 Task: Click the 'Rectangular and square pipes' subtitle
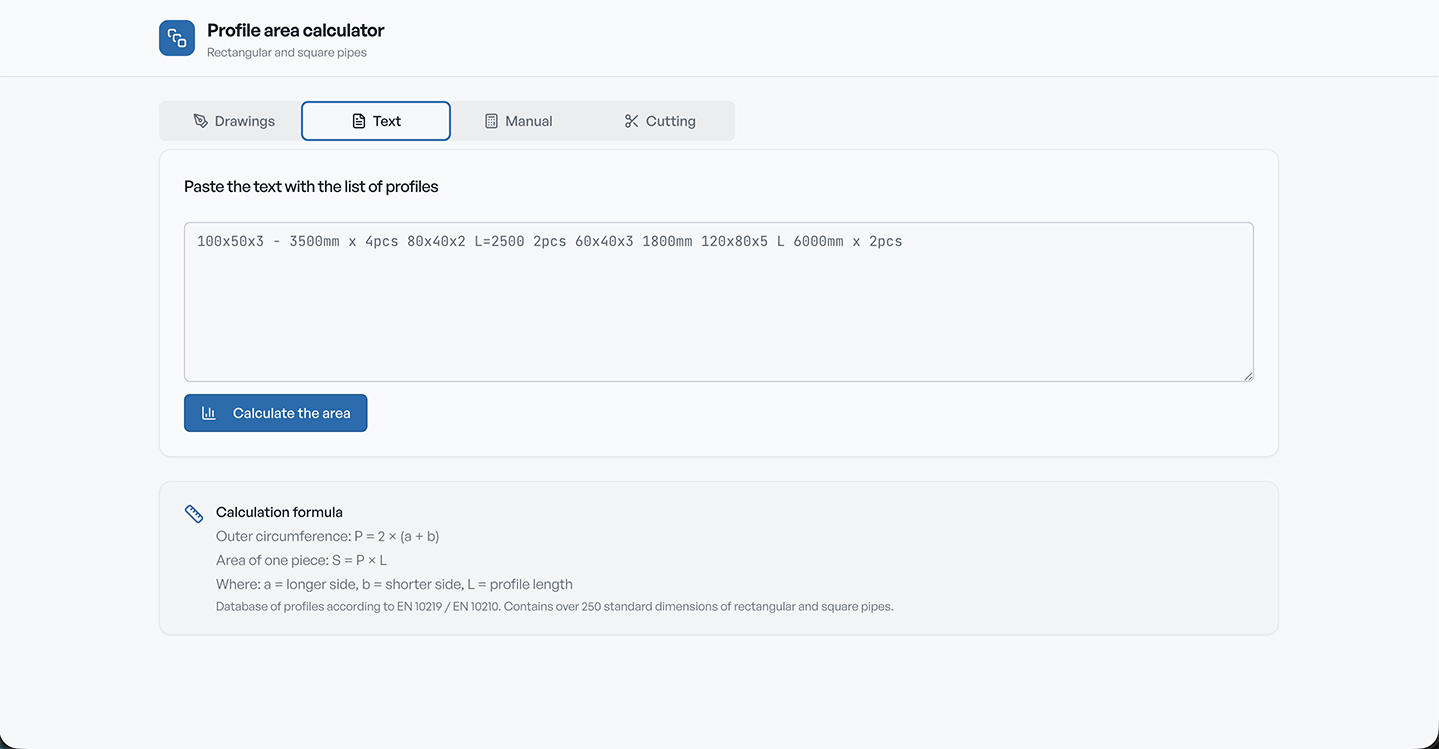coord(287,53)
